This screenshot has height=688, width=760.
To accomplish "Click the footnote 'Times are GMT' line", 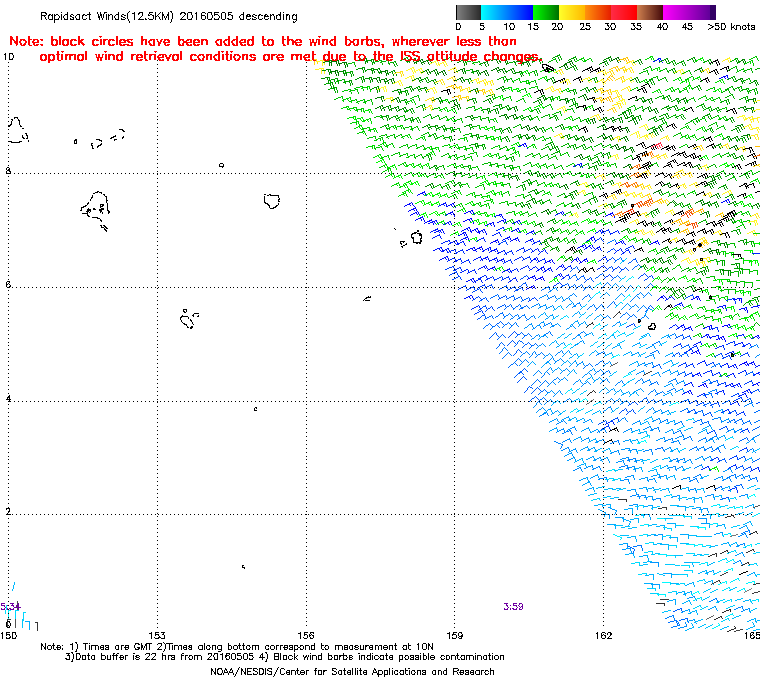I will 237,647.
